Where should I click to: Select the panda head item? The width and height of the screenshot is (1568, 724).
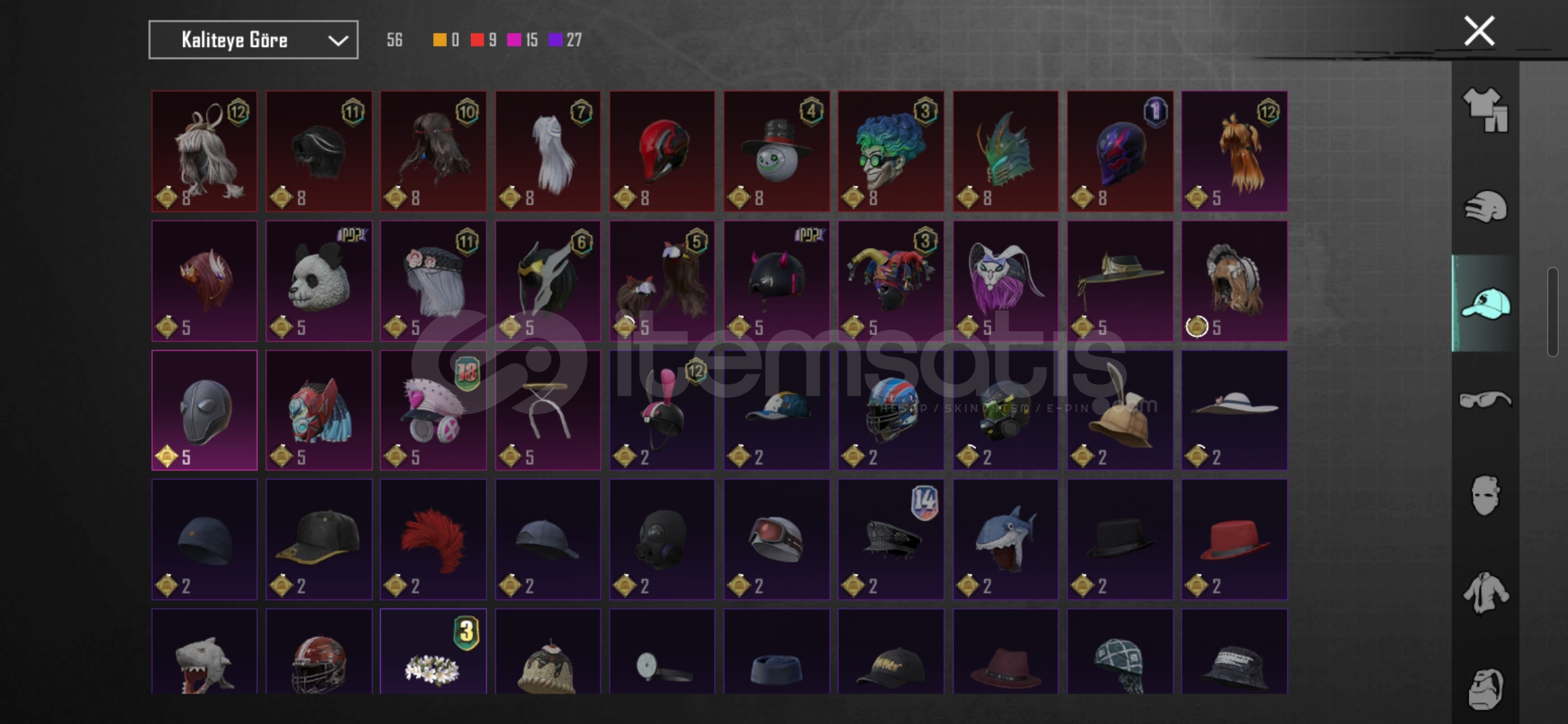[x=319, y=281]
